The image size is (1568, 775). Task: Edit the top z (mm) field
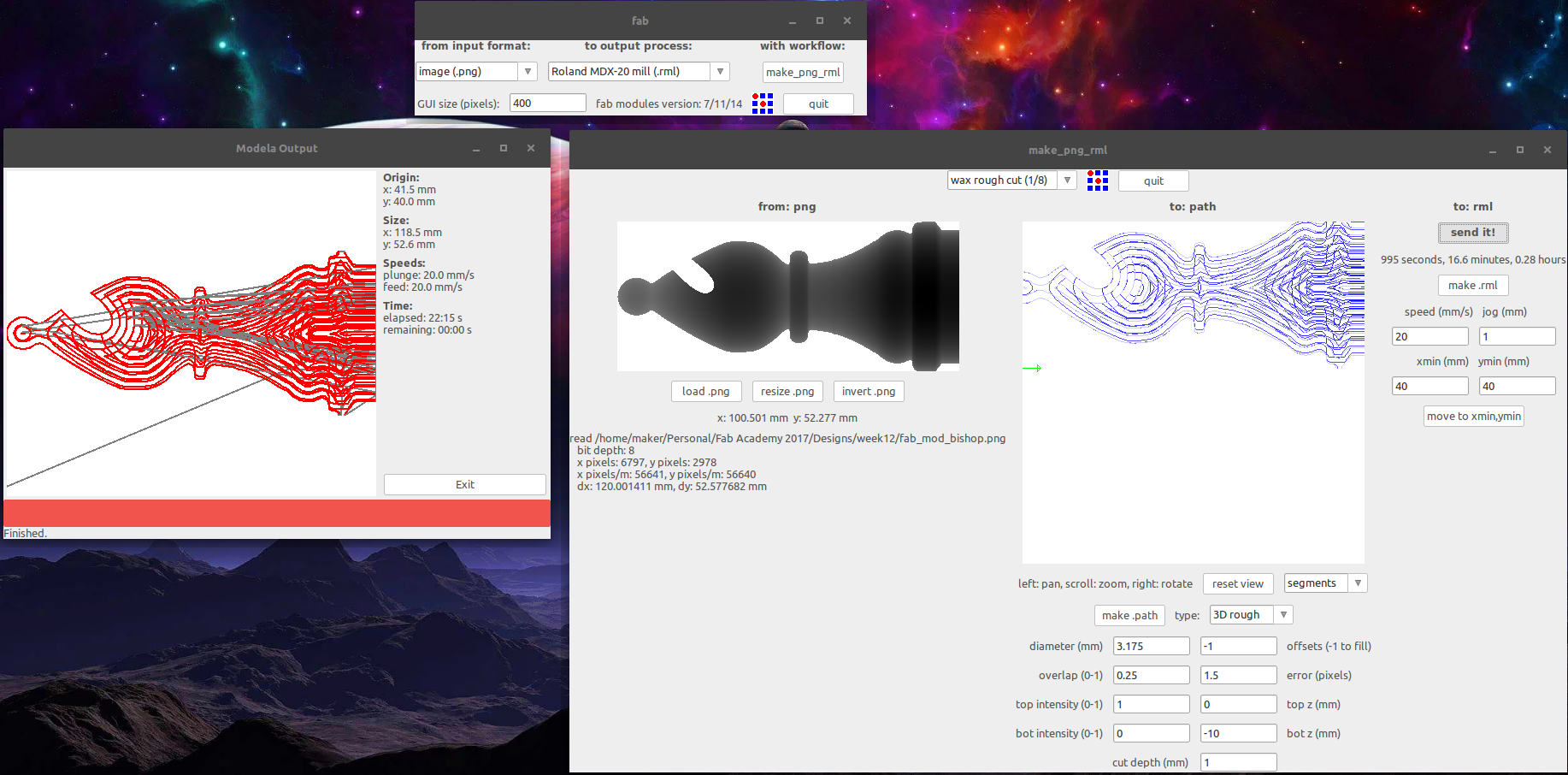[1239, 705]
